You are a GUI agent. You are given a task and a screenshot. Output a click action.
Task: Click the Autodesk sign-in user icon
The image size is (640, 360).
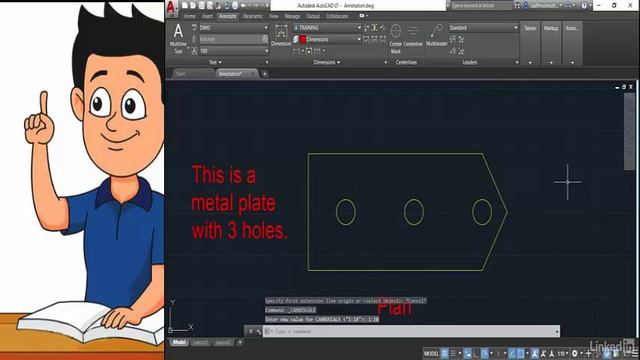pyautogui.click(x=526, y=6)
